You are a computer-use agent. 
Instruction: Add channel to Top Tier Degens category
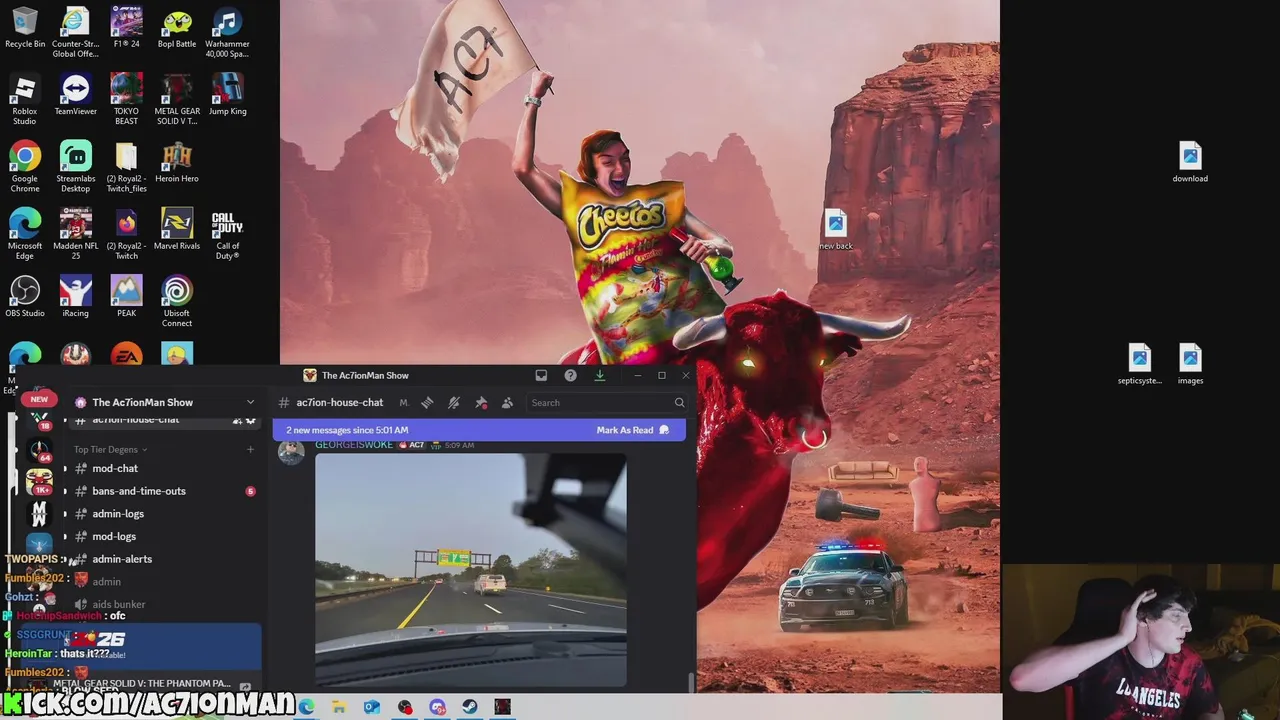click(x=250, y=449)
